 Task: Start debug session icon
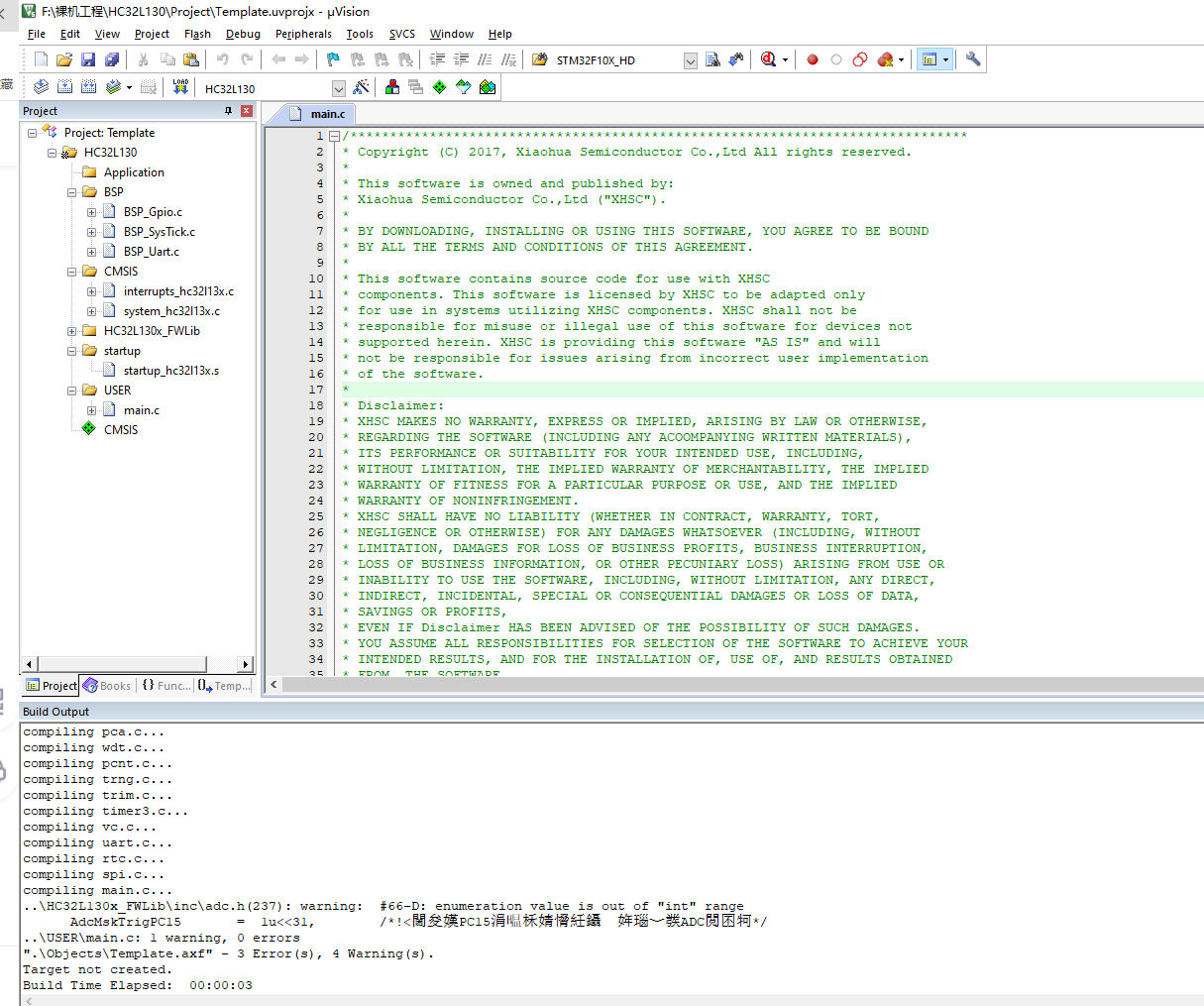768,59
